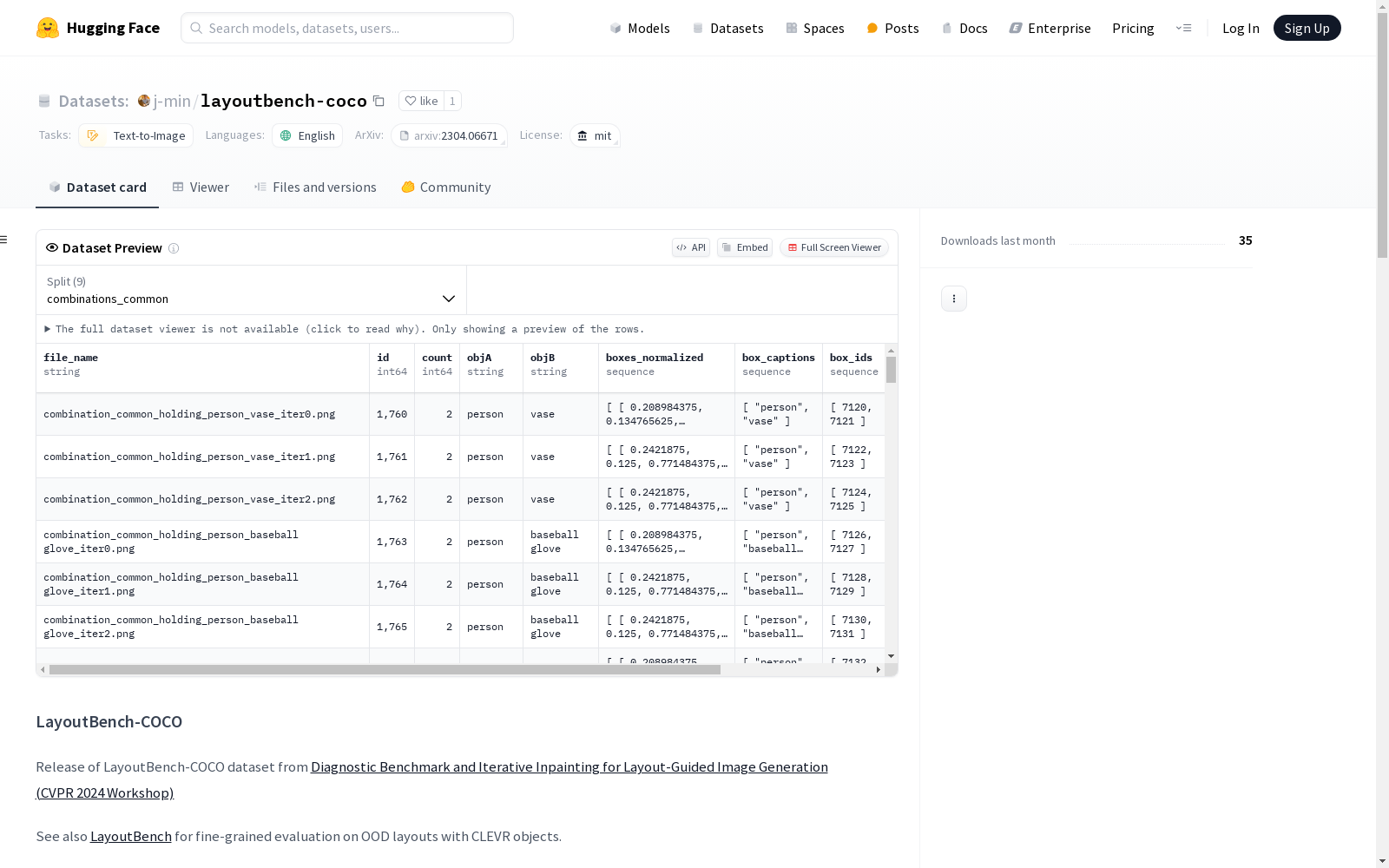This screenshot has height=868, width=1389.
Task: Open the Viewer tab
Action: click(201, 187)
